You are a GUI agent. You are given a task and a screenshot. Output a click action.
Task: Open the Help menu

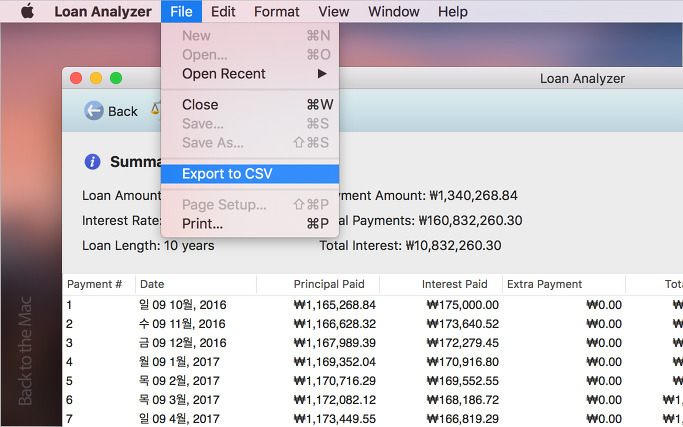453,11
